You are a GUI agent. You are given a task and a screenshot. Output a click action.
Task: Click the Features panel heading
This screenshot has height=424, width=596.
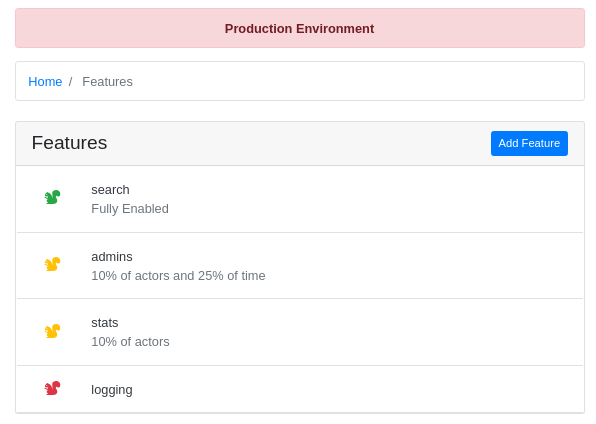point(70,143)
